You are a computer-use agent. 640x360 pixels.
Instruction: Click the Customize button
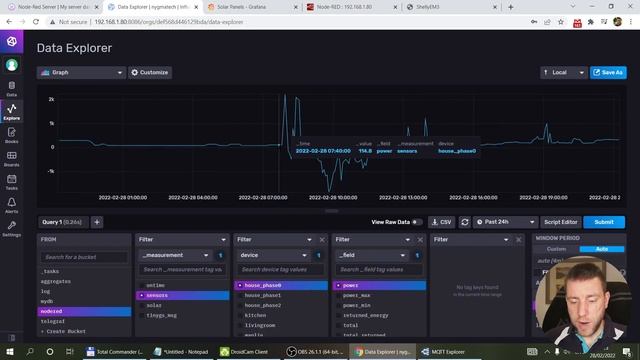[x=150, y=73]
